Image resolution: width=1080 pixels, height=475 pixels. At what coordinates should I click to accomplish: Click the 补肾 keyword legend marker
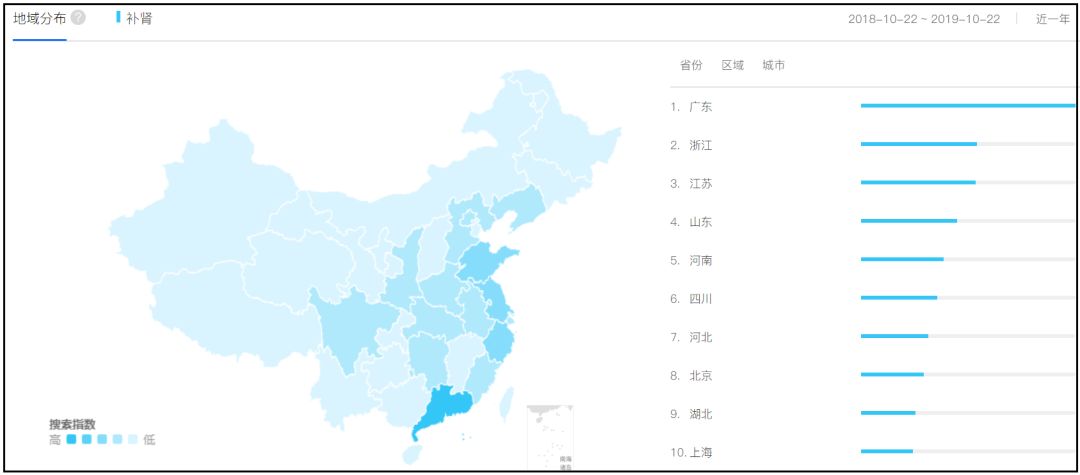118,17
